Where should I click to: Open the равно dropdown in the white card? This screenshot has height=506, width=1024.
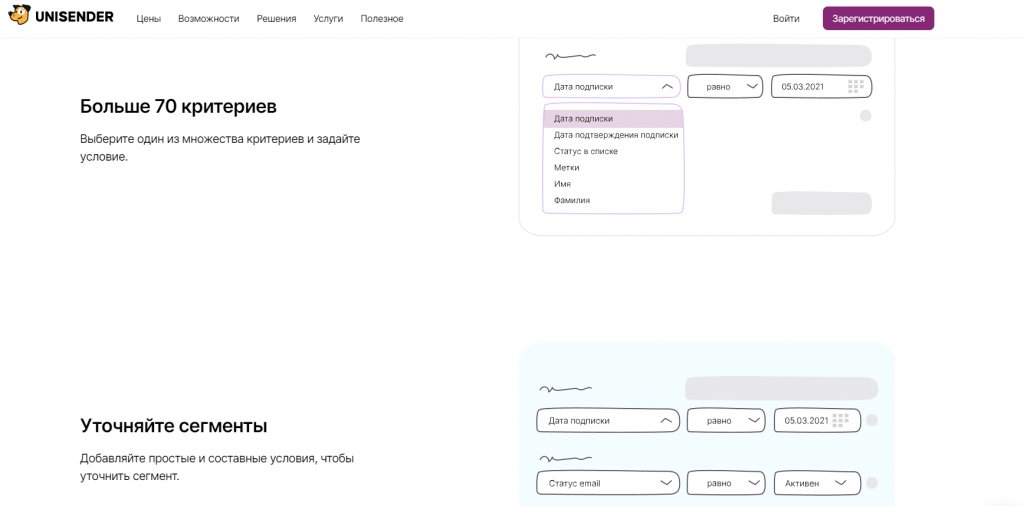click(x=725, y=87)
